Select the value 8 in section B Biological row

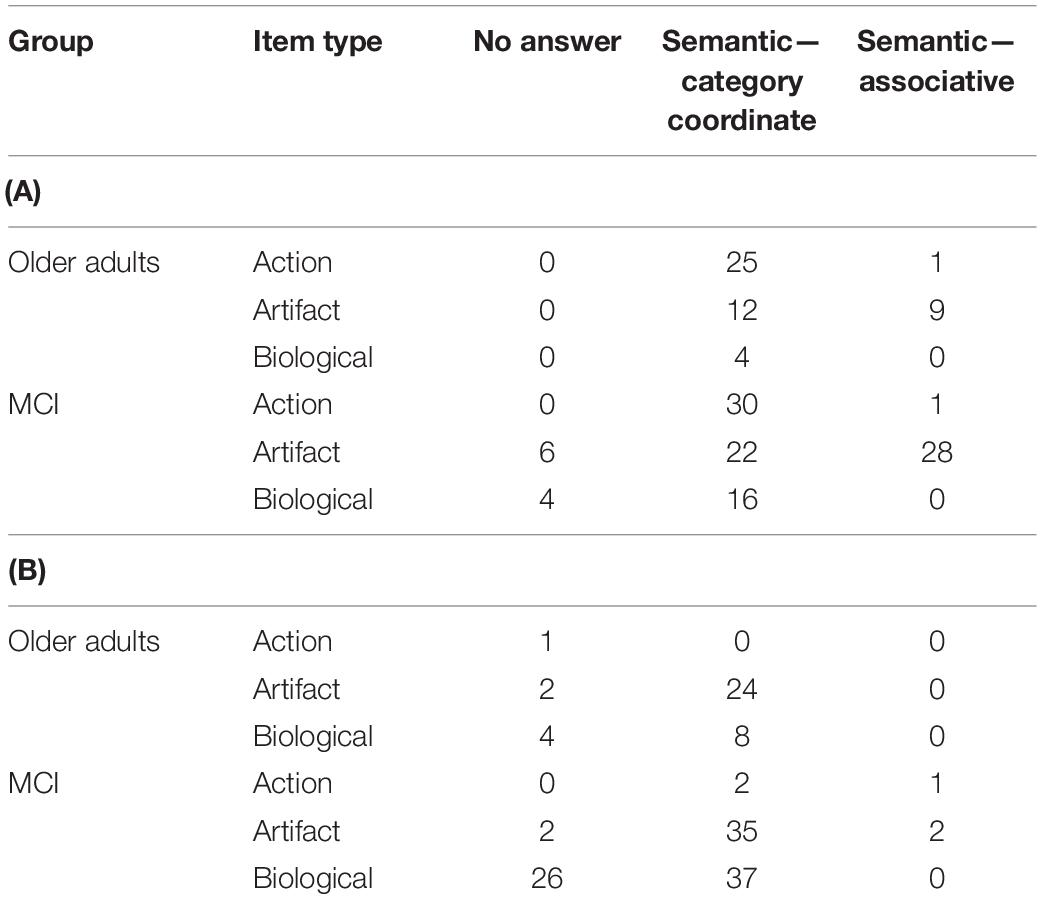click(742, 736)
